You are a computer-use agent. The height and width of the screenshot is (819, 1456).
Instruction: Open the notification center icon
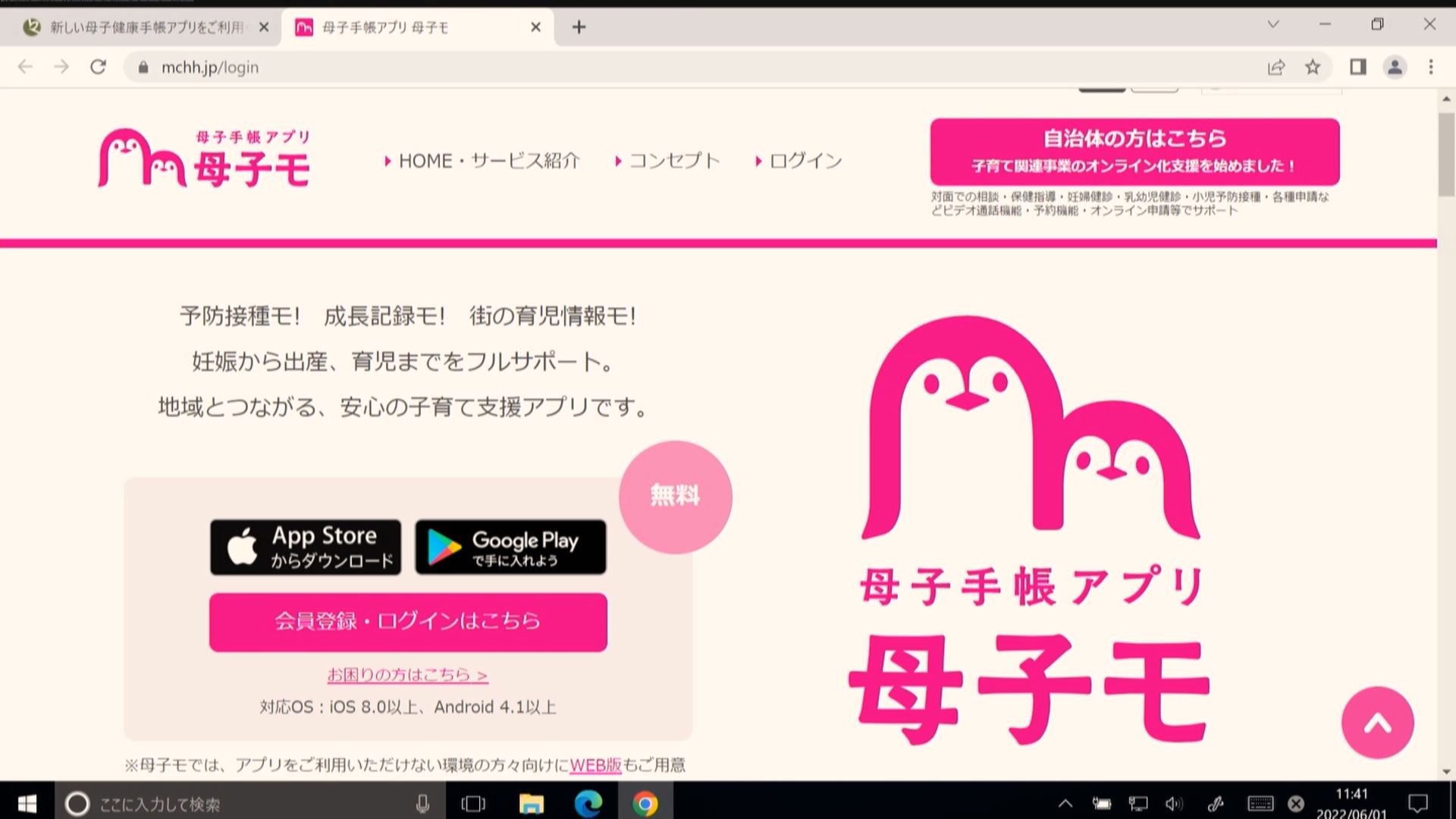(1418, 804)
